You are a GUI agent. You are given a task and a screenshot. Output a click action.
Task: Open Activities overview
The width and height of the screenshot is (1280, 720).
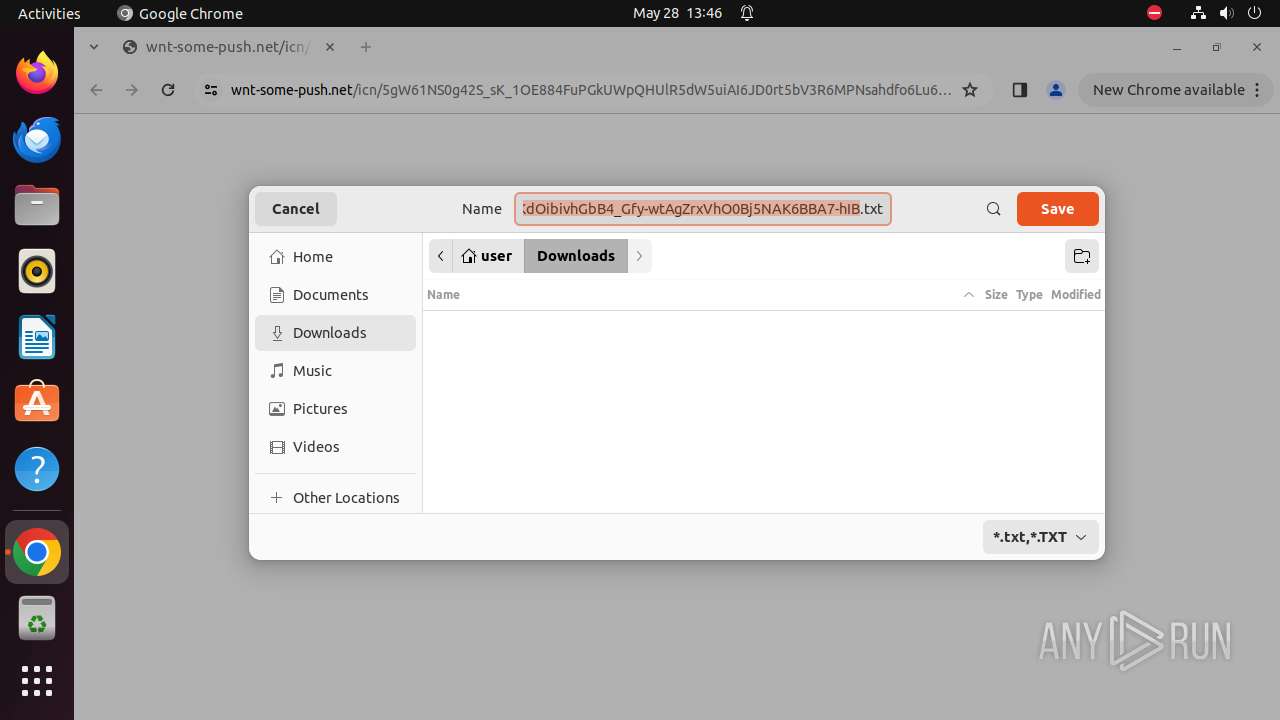click(x=49, y=13)
